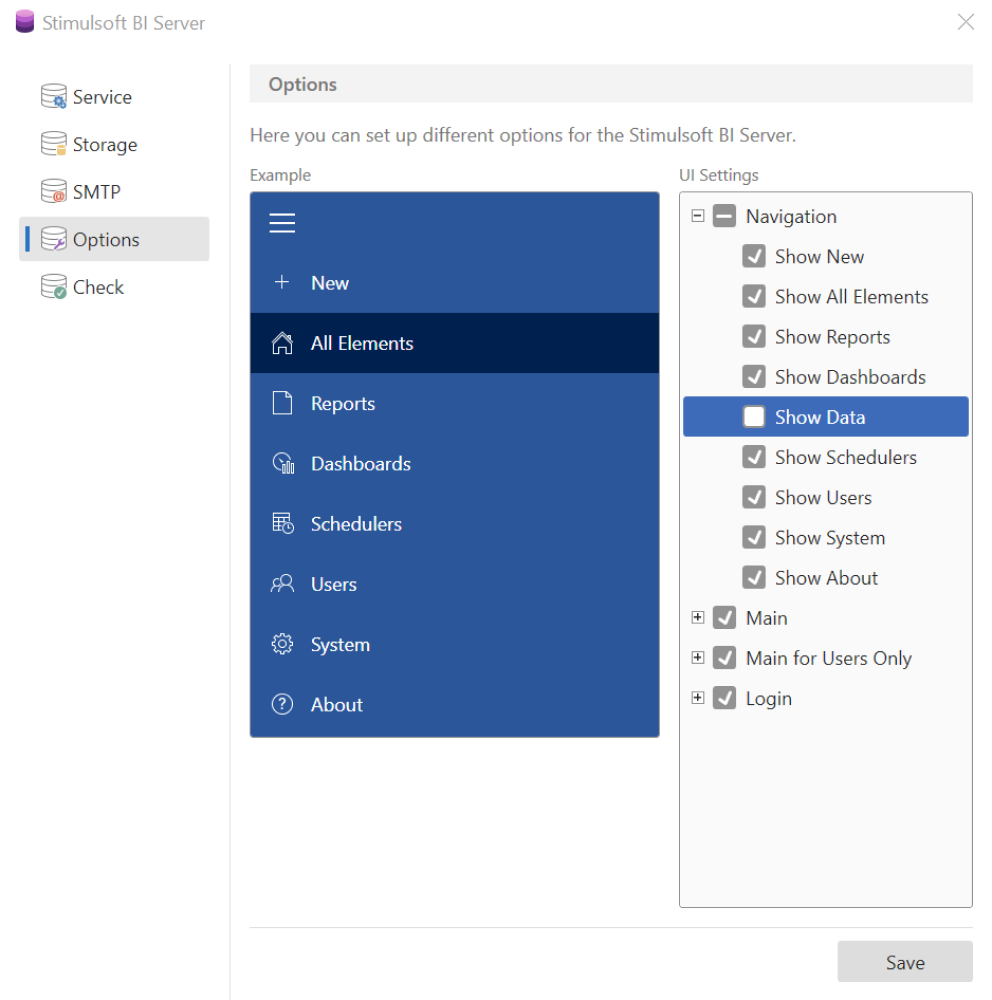Toggle the Main for Users Only checkbox
This screenshot has height=1000, width=992.
pyautogui.click(x=724, y=658)
